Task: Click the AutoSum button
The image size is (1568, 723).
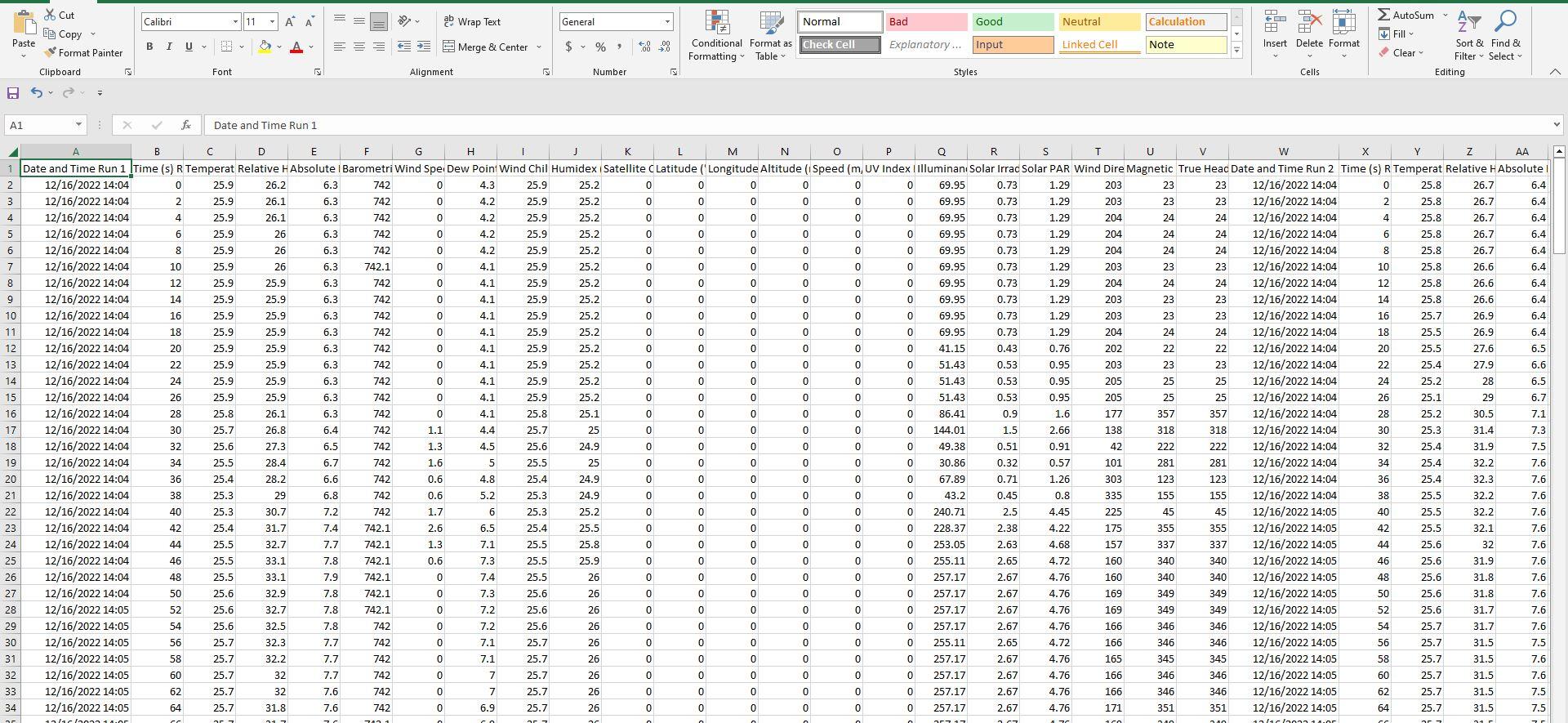Action: tap(1405, 15)
